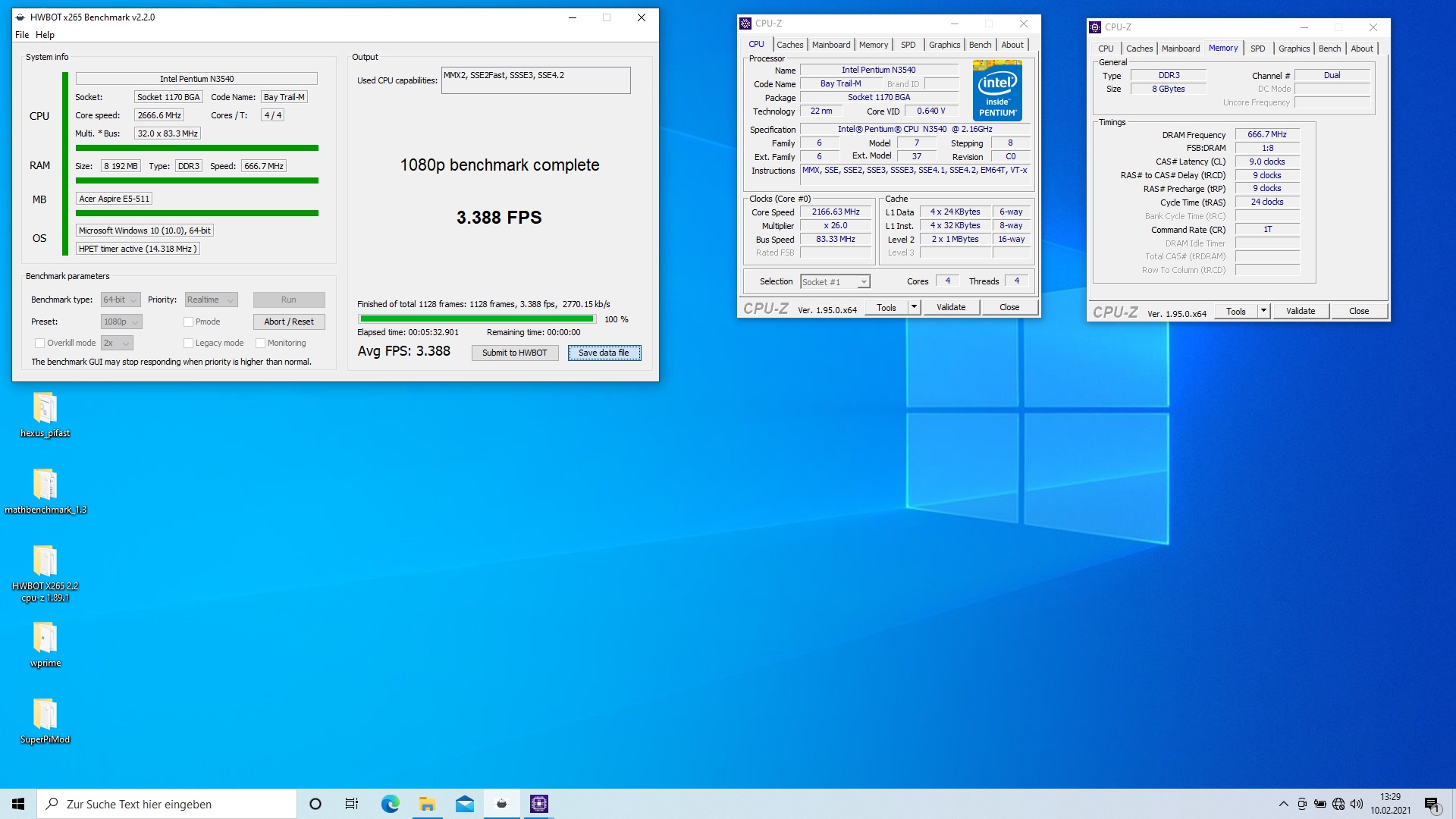Open the notification center icon

pos(1432,804)
